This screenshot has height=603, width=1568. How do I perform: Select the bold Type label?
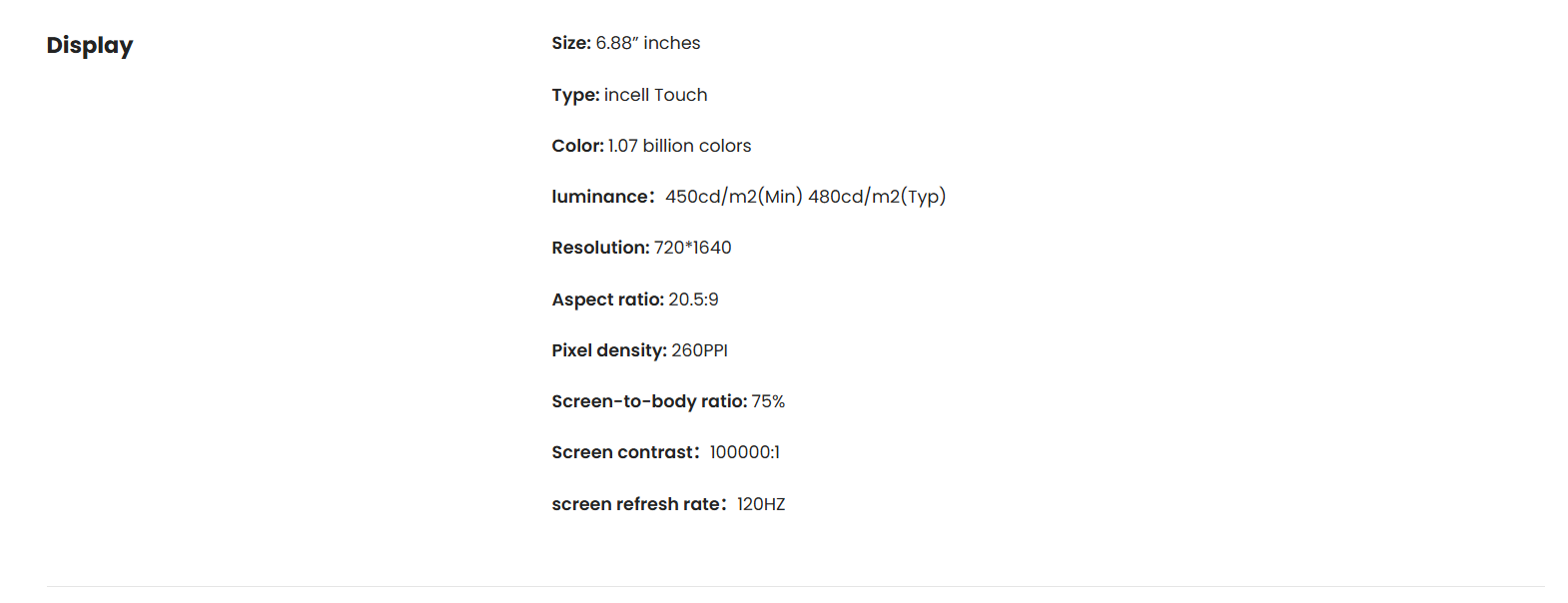(575, 95)
